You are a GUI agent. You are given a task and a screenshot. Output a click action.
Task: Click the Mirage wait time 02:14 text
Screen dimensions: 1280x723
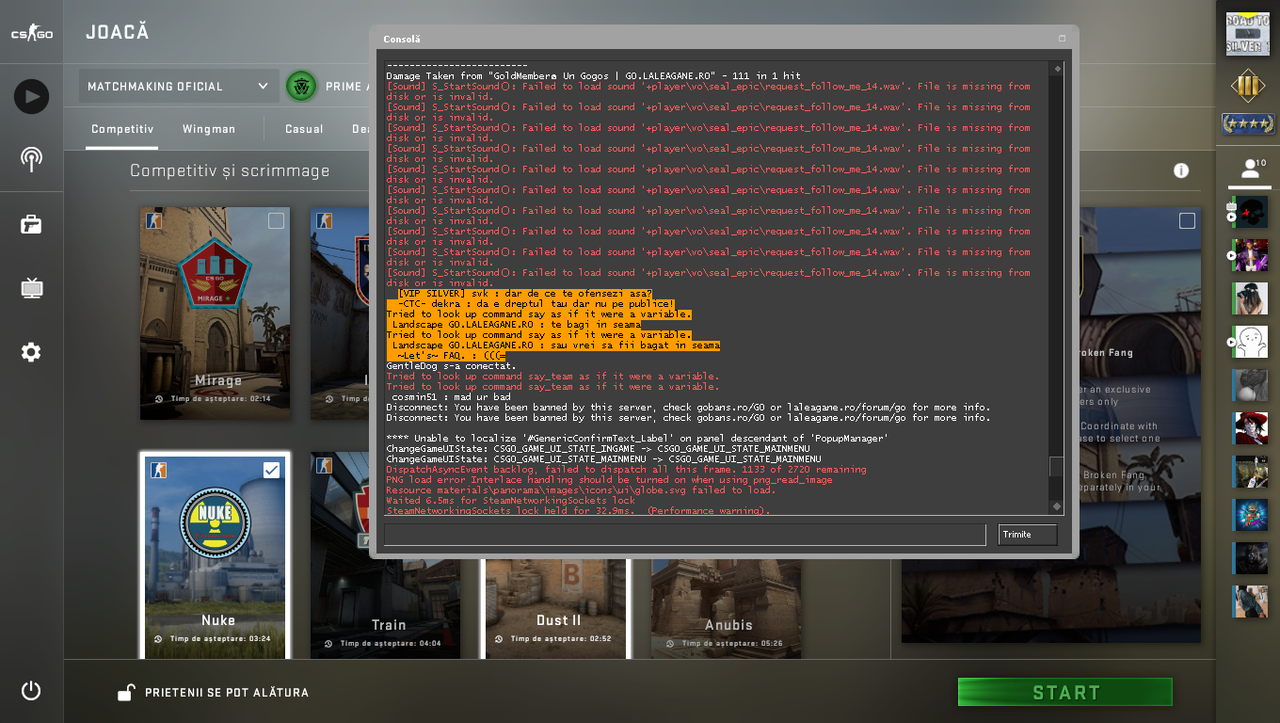pos(220,399)
